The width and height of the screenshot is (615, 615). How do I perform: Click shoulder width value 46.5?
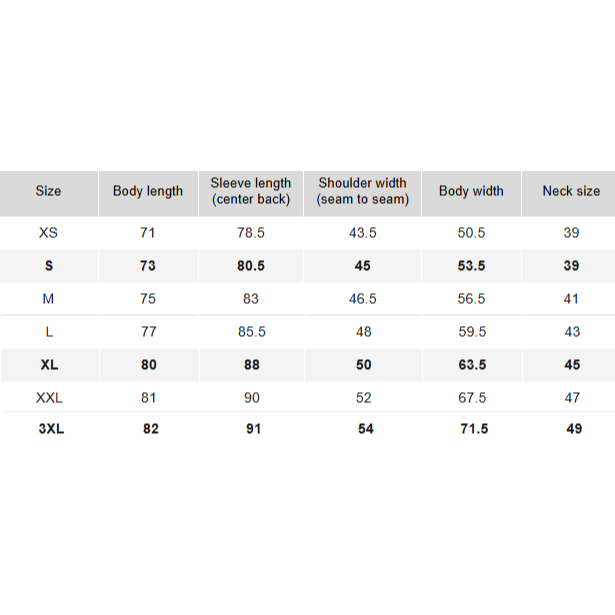[362, 298]
